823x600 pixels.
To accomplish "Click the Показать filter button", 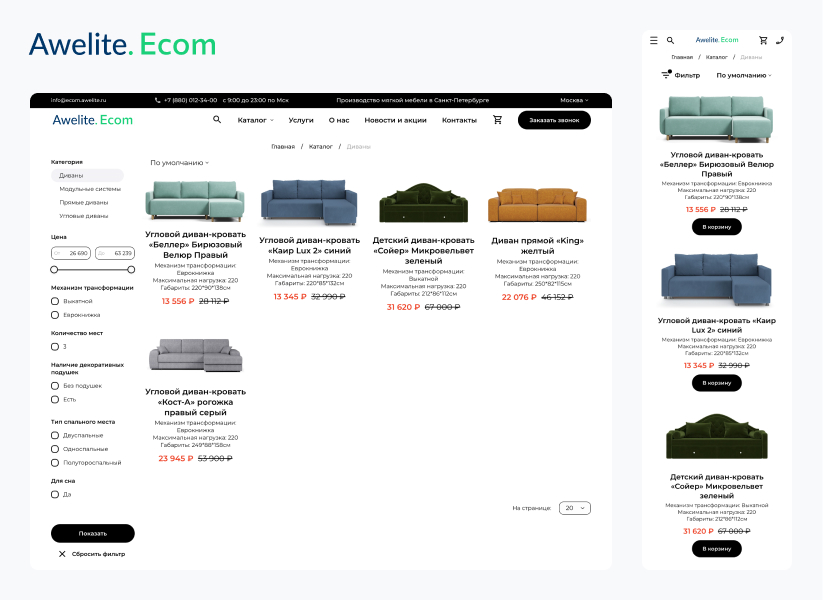I will point(92,533).
